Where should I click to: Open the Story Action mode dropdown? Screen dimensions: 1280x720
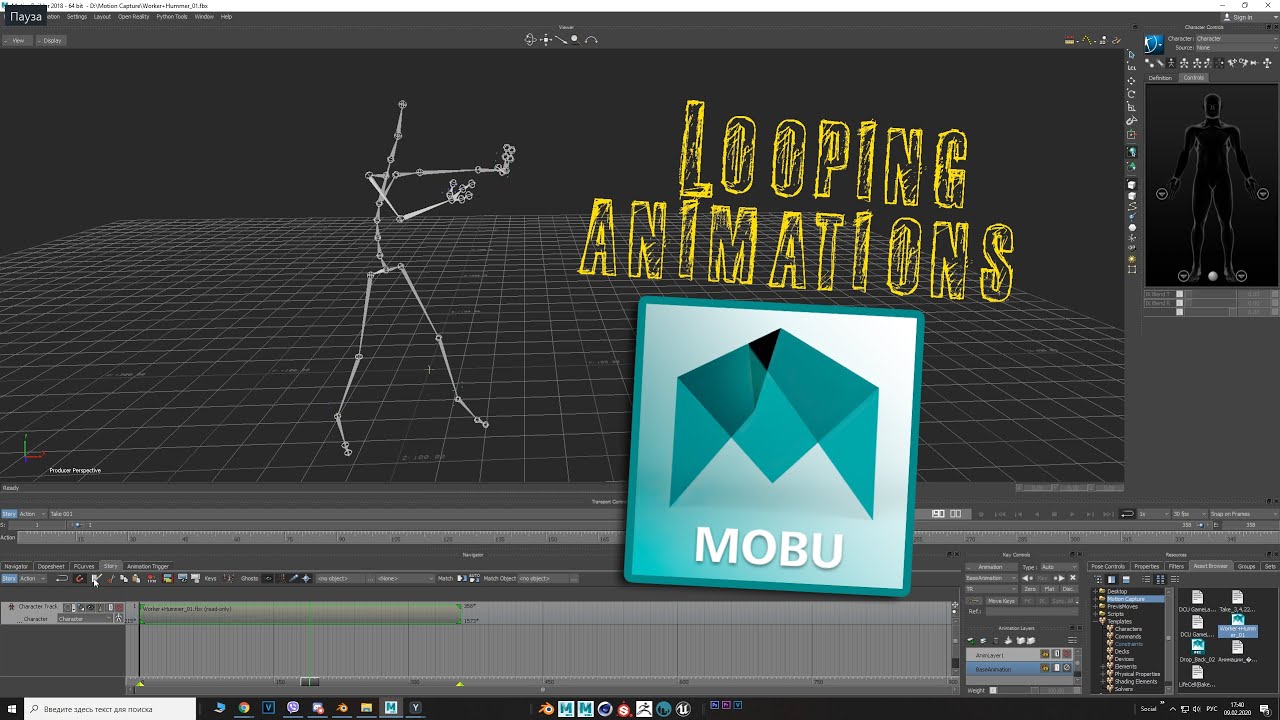[x=32, y=578]
